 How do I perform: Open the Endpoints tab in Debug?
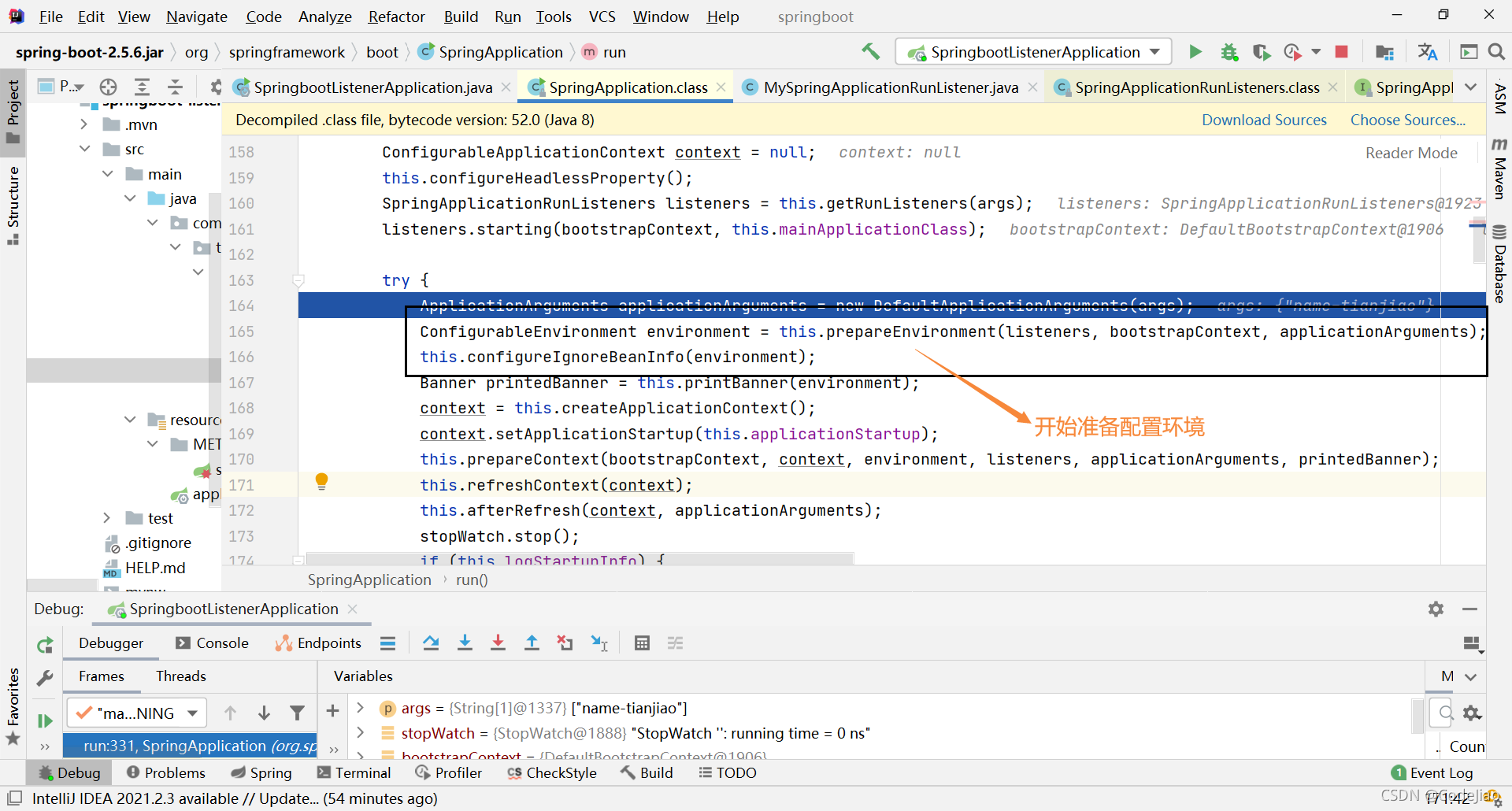(x=318, y=643)
